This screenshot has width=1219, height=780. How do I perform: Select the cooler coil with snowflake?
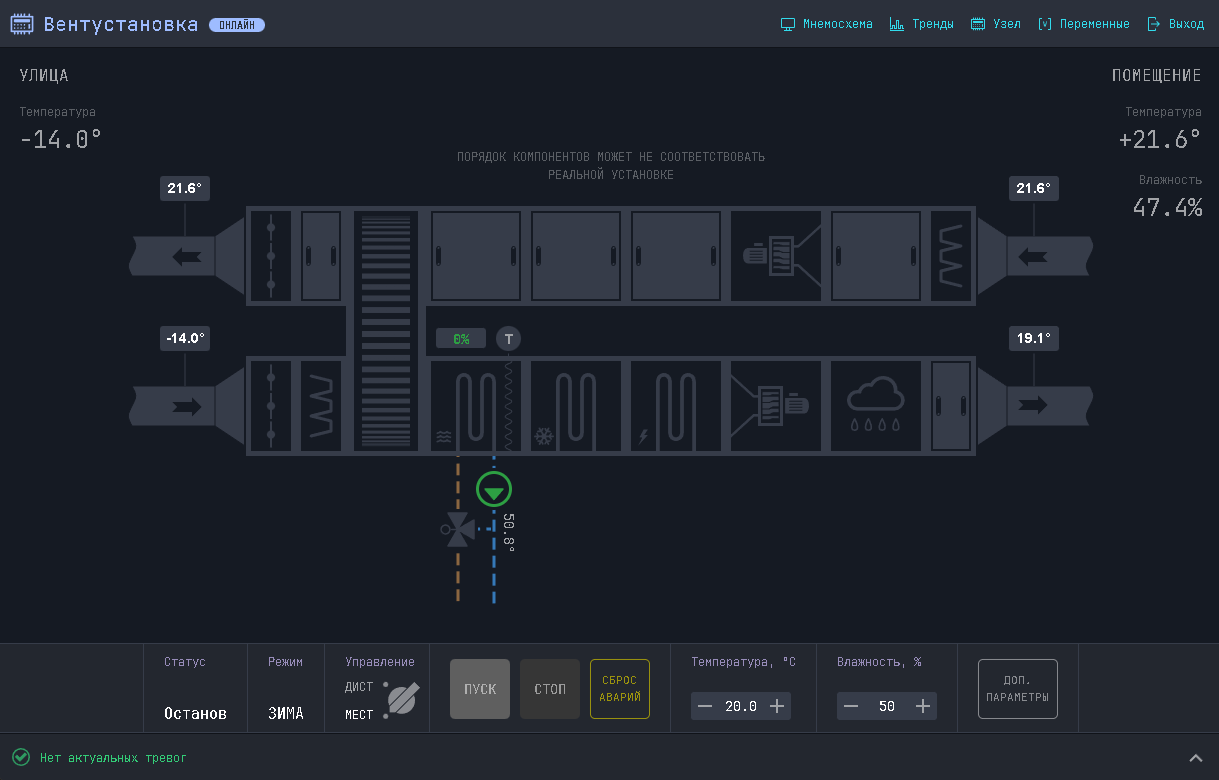coord(576,406)
